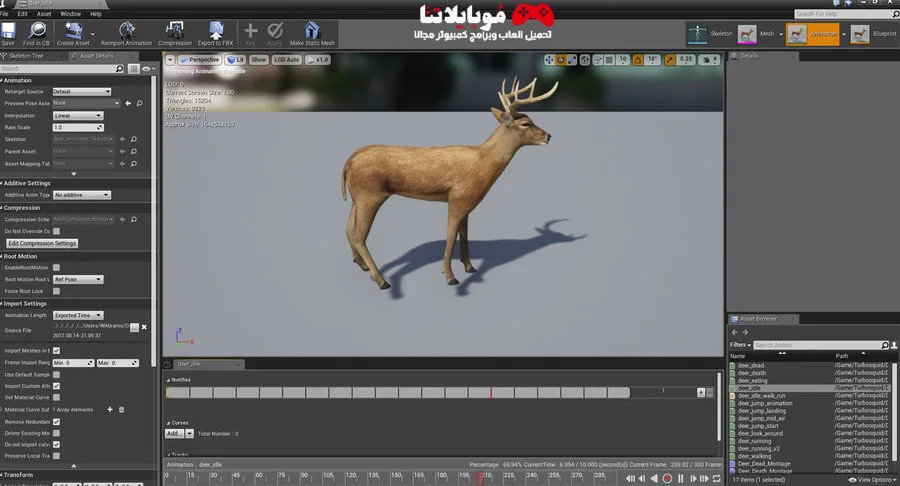Click the Notifies timeline track bar
This screenshot has height=486, width=900.
(398, 392)
